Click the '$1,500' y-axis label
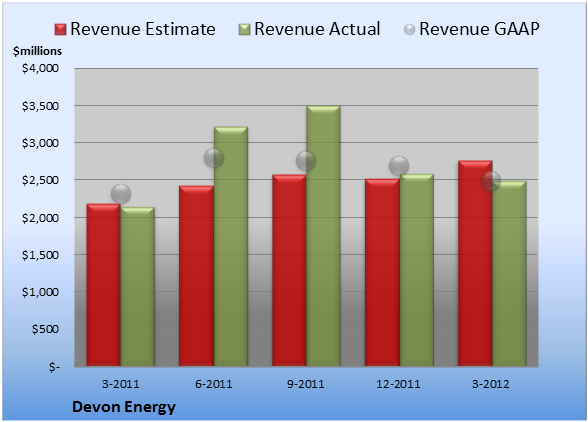588x422 pixels. click(x=40, y=255)
